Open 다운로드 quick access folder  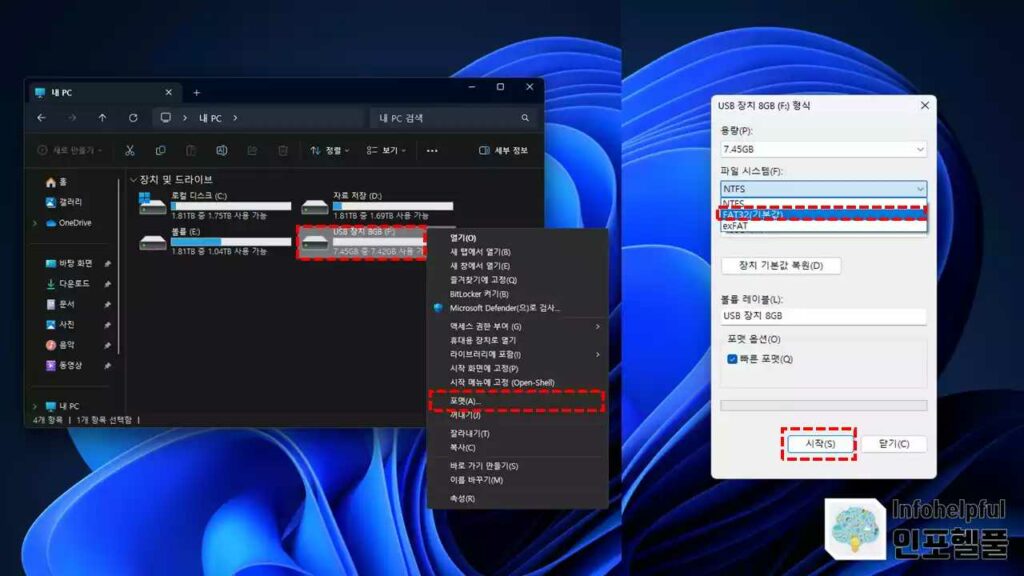click(68, 283)
